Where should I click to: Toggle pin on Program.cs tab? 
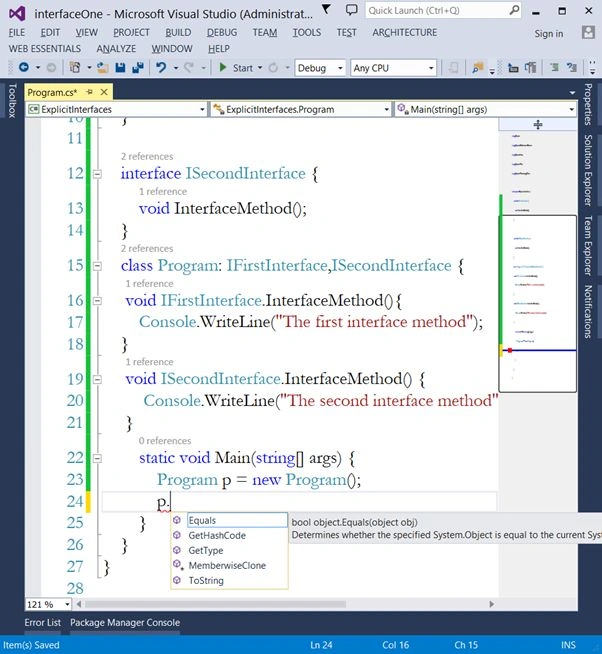pos(89,92)
